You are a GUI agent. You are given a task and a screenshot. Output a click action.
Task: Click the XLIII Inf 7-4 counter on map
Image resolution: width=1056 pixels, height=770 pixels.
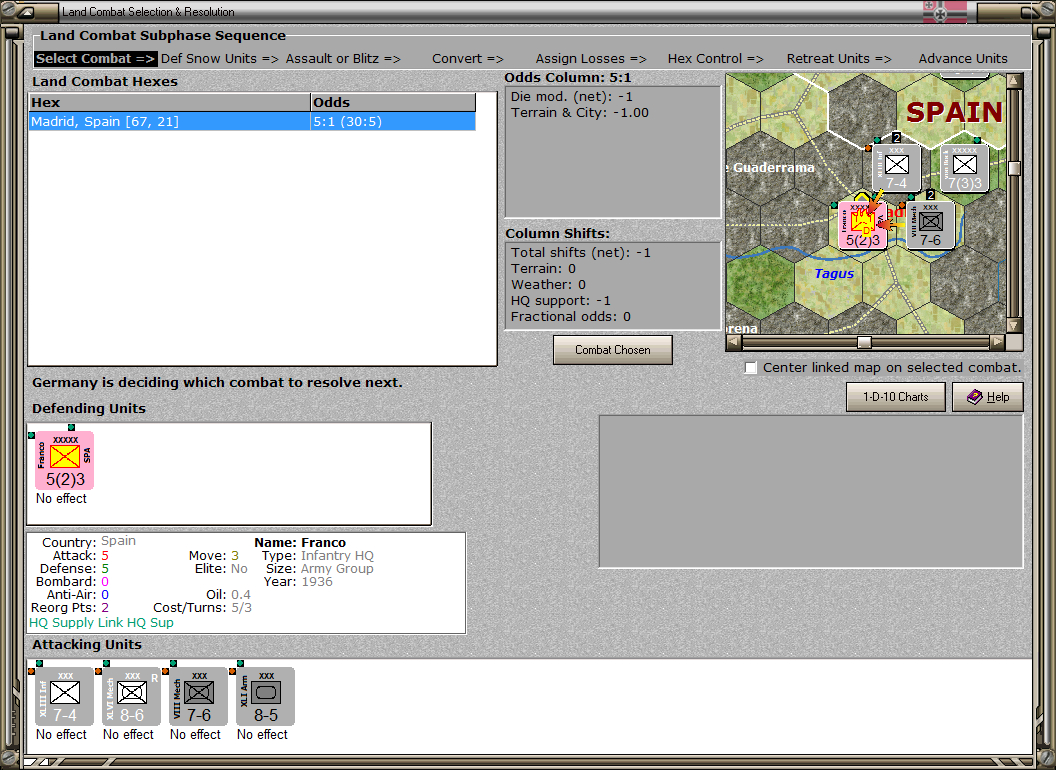click(896, 168)
